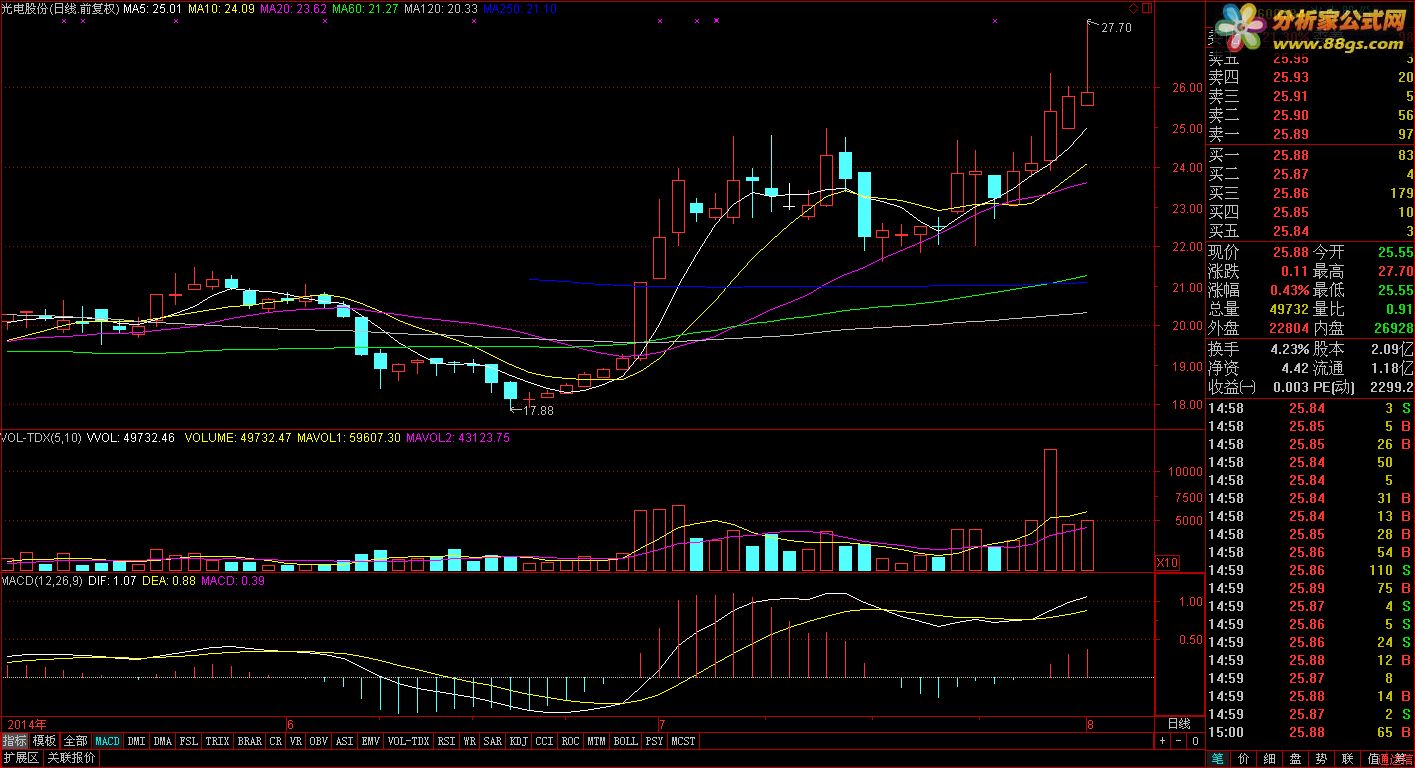Select the BRAR indicator tab
Viewport: 1415px width, 768px height.
(249, 741)
